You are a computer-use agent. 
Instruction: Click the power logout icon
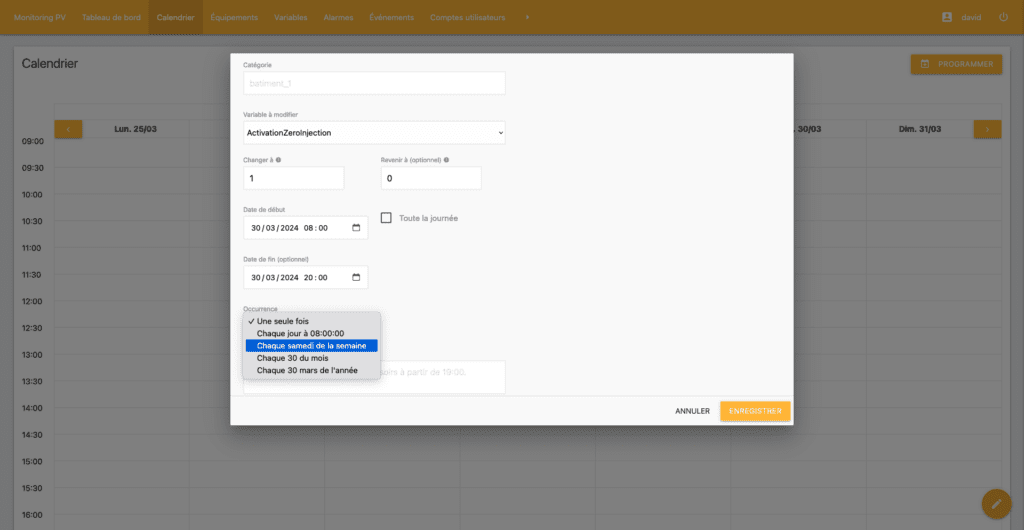1003,18
